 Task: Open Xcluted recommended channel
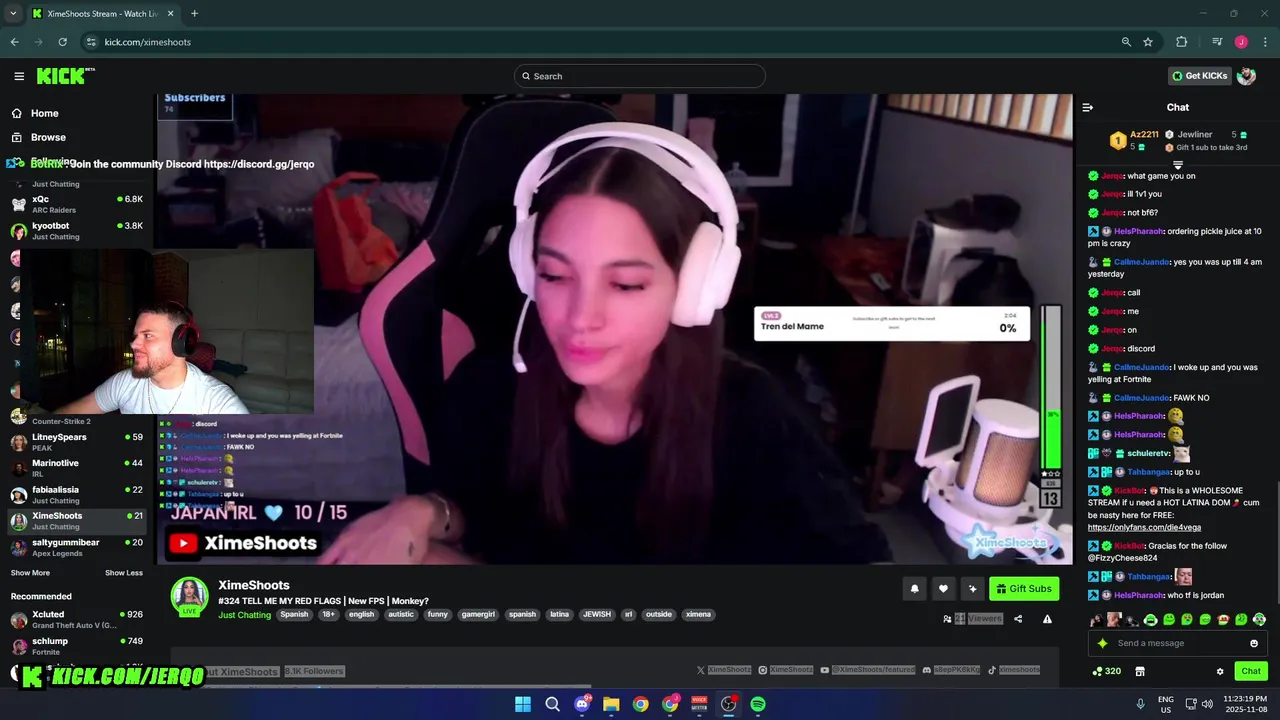click(x=78, y=619)
